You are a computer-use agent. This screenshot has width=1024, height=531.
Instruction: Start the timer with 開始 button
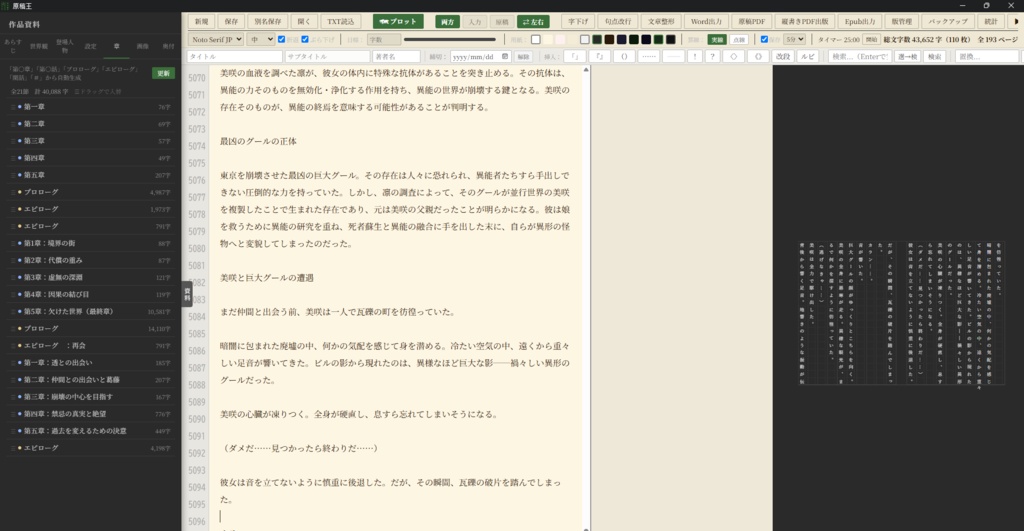pyautogui.click(x=871, y=39)
